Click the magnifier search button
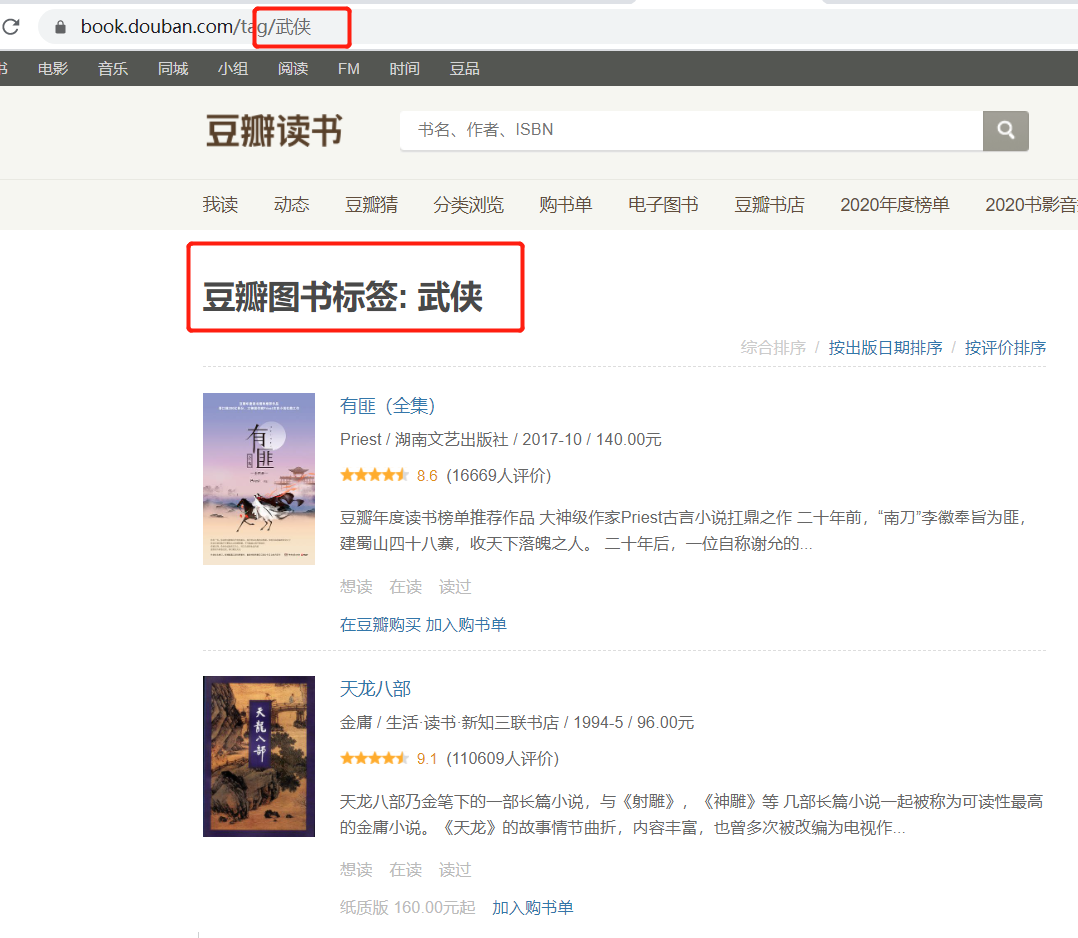Viewport: 1078px width, 938px height. [x=1006, y=131]
